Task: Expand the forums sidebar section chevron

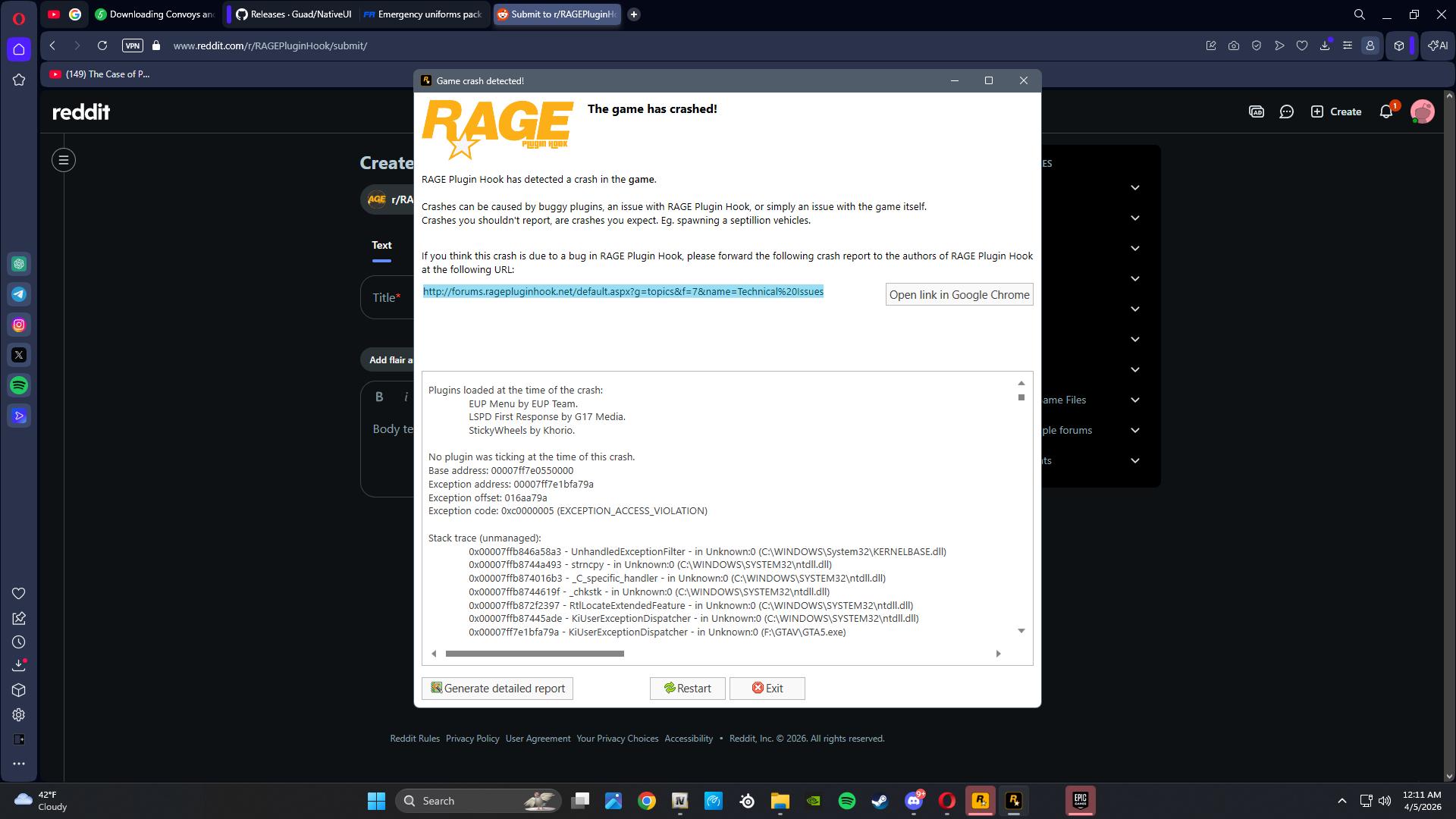Action: [x=1135, y=430]
